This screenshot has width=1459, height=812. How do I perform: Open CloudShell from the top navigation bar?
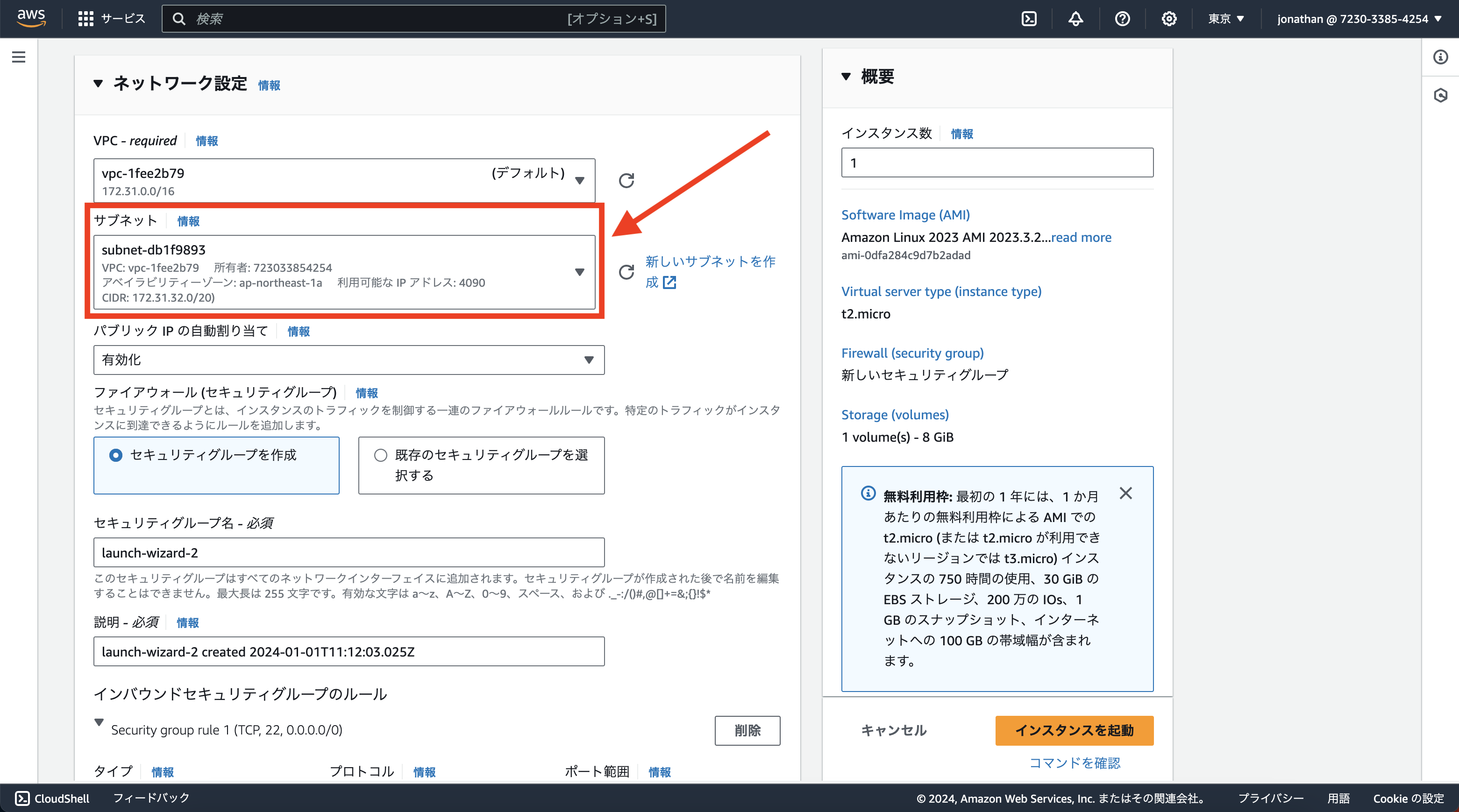click(x=1029, y=18)
